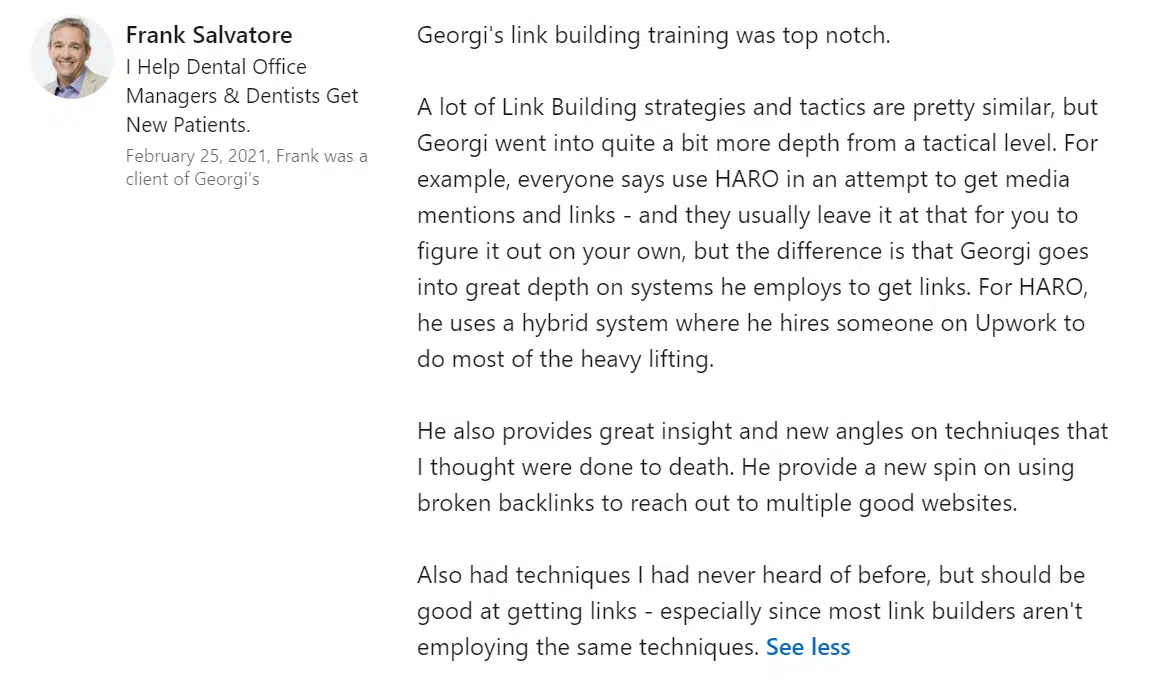The width and height of the screenshot is (1163, 679).
Task: Select 'A lot of Link Building' paragraph start
Action: pyautogui.click(x=527, y=108)
